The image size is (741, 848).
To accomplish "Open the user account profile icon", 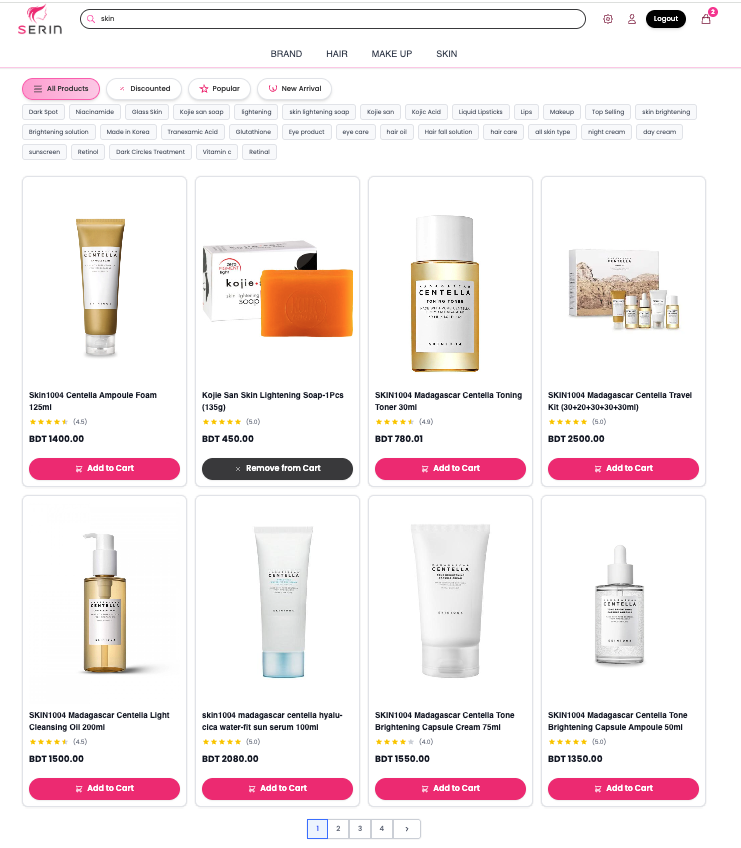I will pyautogui.click(x=631, y=19).
